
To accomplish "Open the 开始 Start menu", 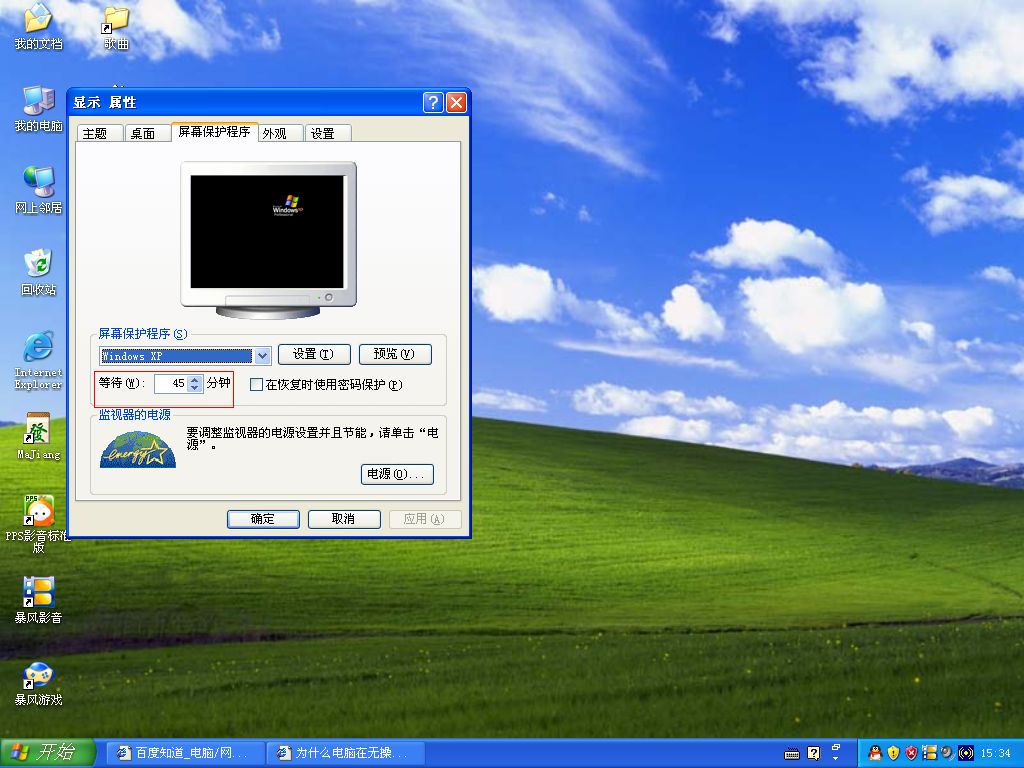I will click(x=48, y=753).
